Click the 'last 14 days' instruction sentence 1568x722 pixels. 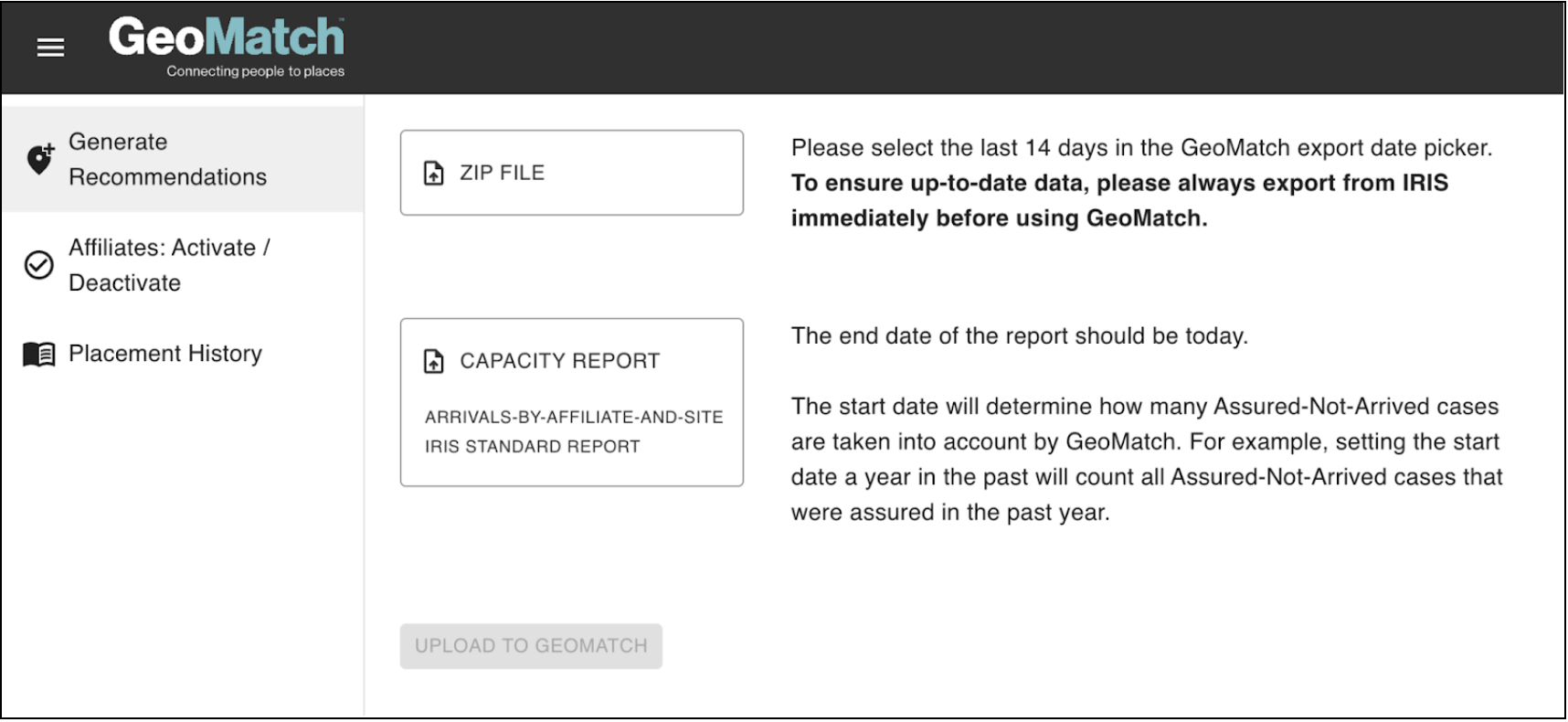point(1140,148)
